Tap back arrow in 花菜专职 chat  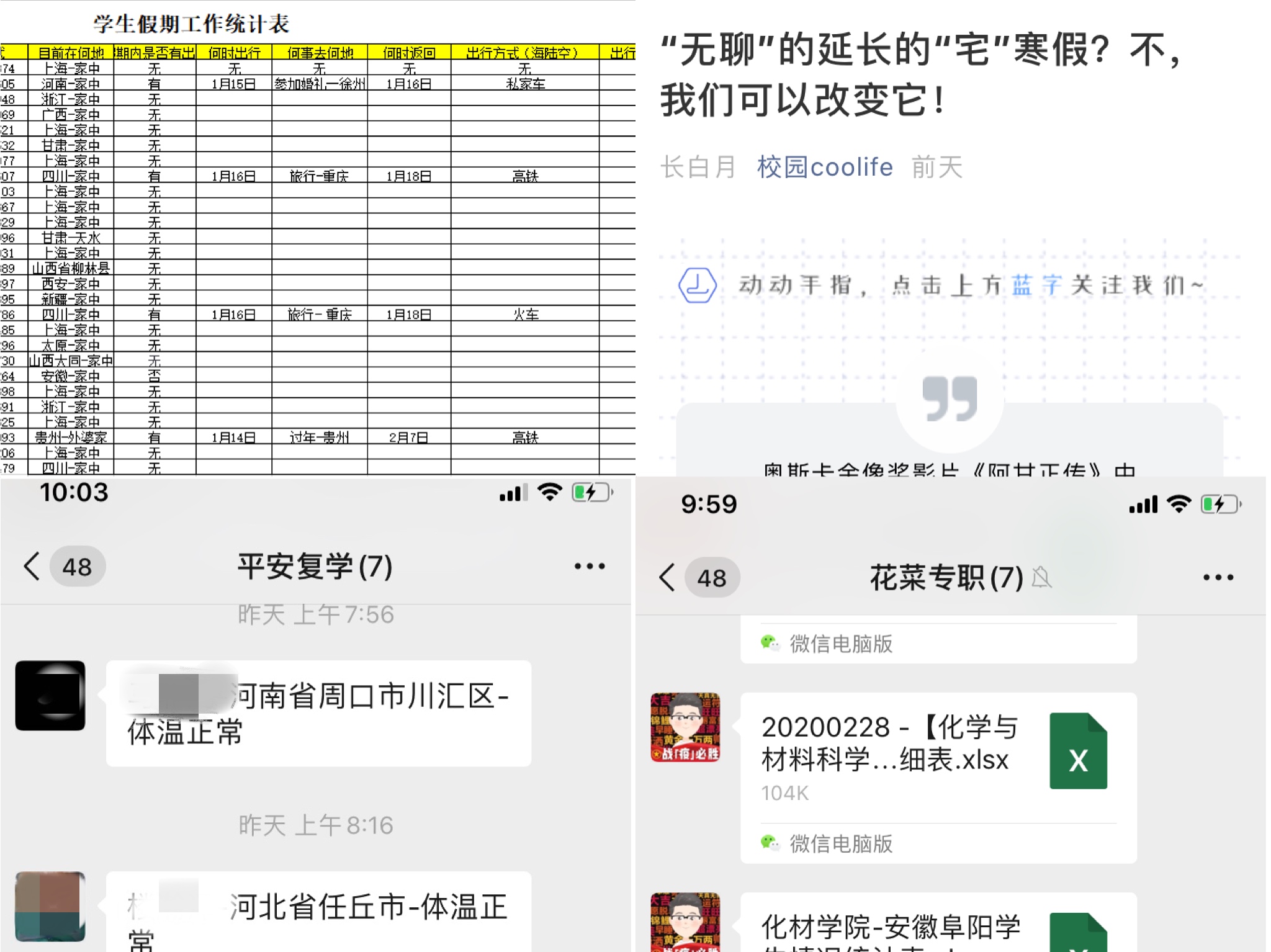pyautogui.click(x=667, y=577)
